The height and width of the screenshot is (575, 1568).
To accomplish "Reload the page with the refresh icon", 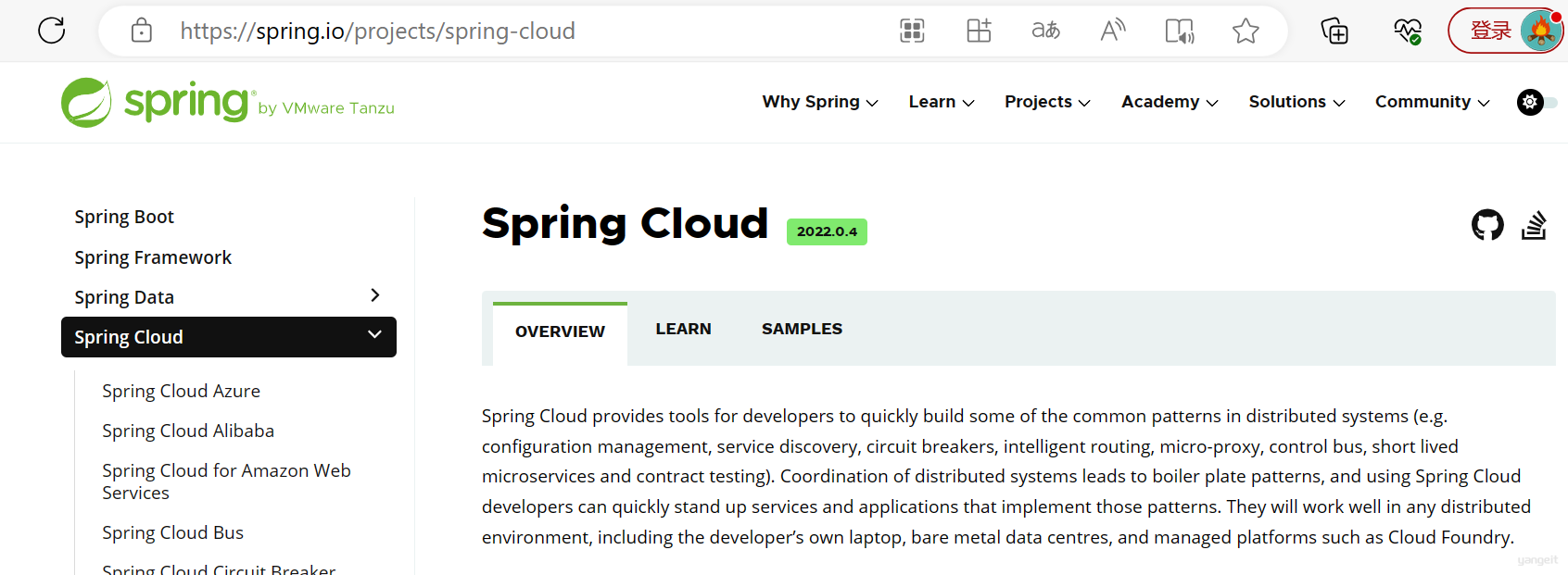I will pyautogui.click(x=52, y=31).
